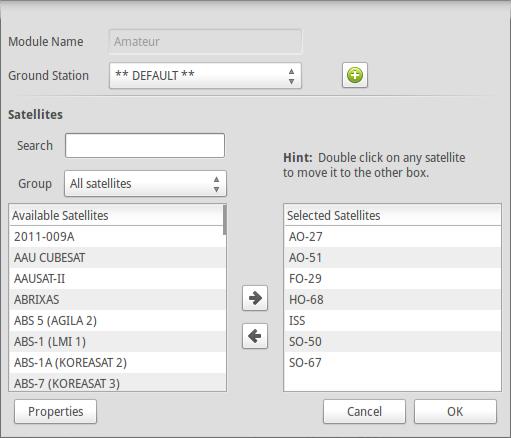This screenshot has height=438, width=511.
Task: Click the right arrow to add satellite
Action: 255,298
